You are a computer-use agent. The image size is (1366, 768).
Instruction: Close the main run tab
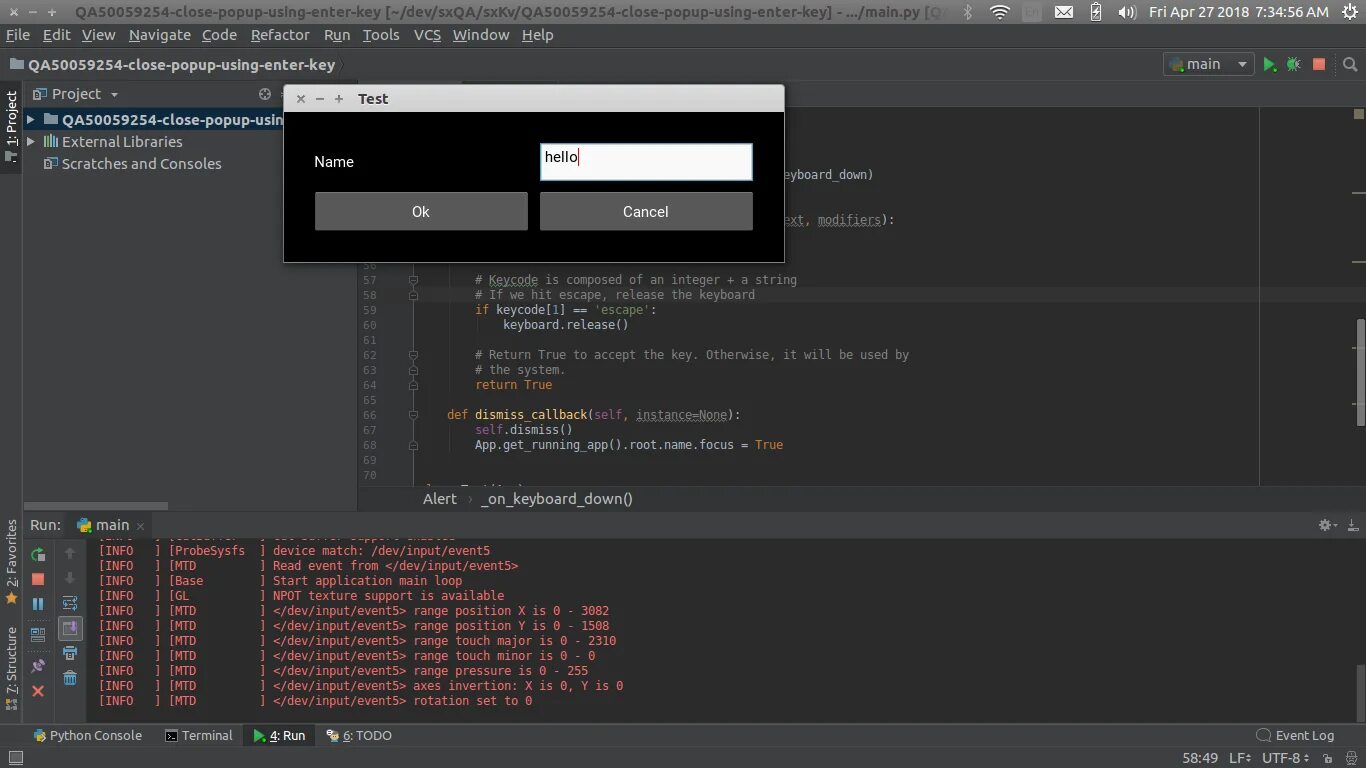pyautogui.click(x=140, y=526)
